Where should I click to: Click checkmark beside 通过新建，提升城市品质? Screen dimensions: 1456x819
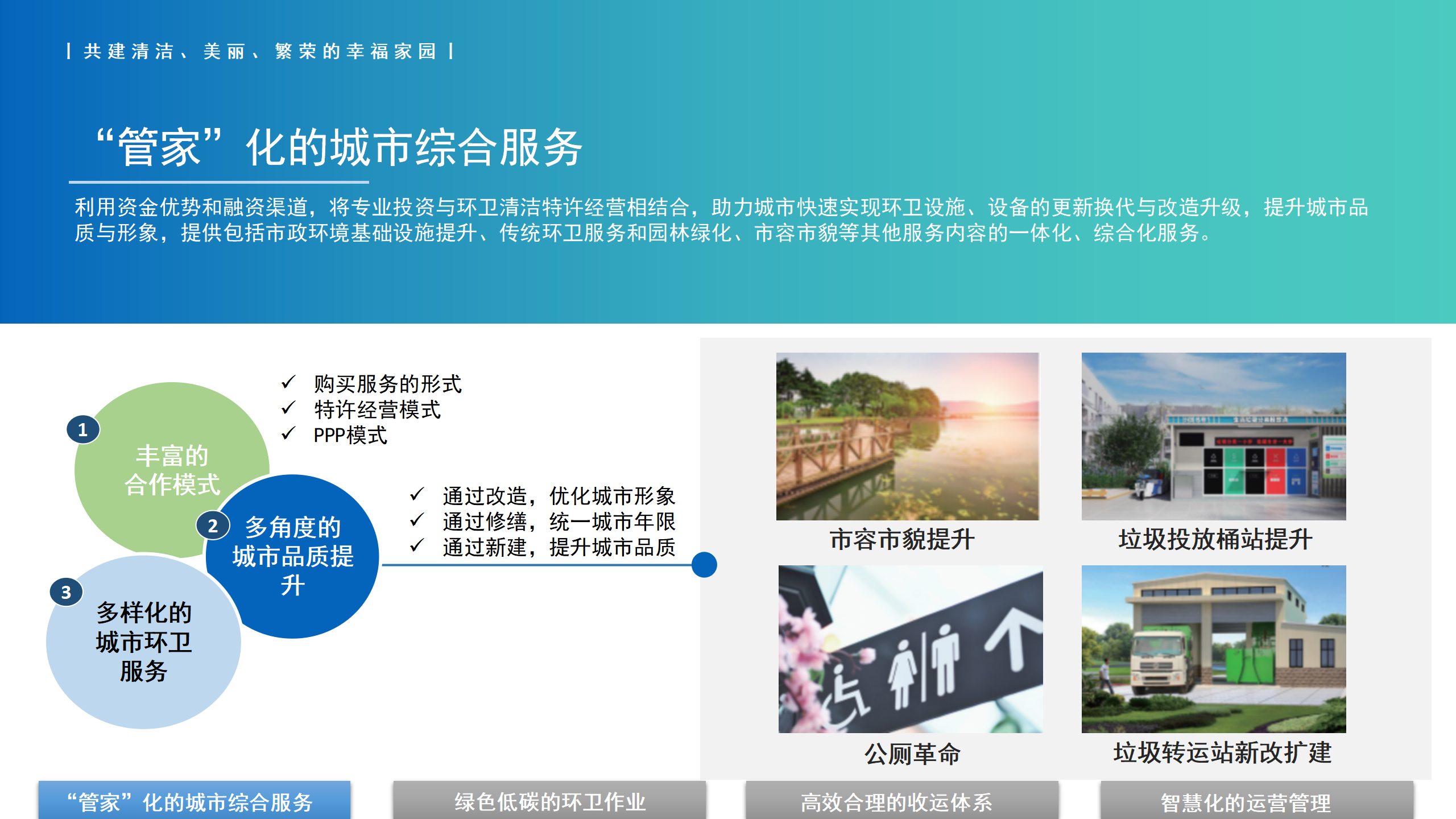tap(417, 545)
